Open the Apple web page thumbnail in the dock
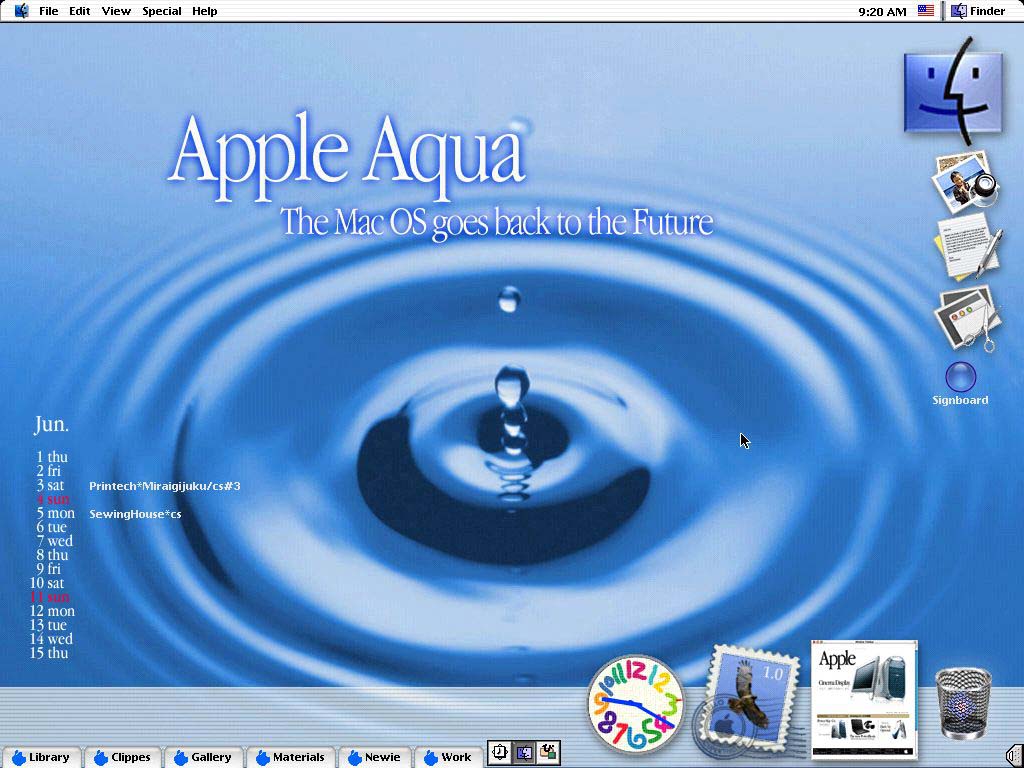Screen dimensions: 1024x768 (864, 699)
